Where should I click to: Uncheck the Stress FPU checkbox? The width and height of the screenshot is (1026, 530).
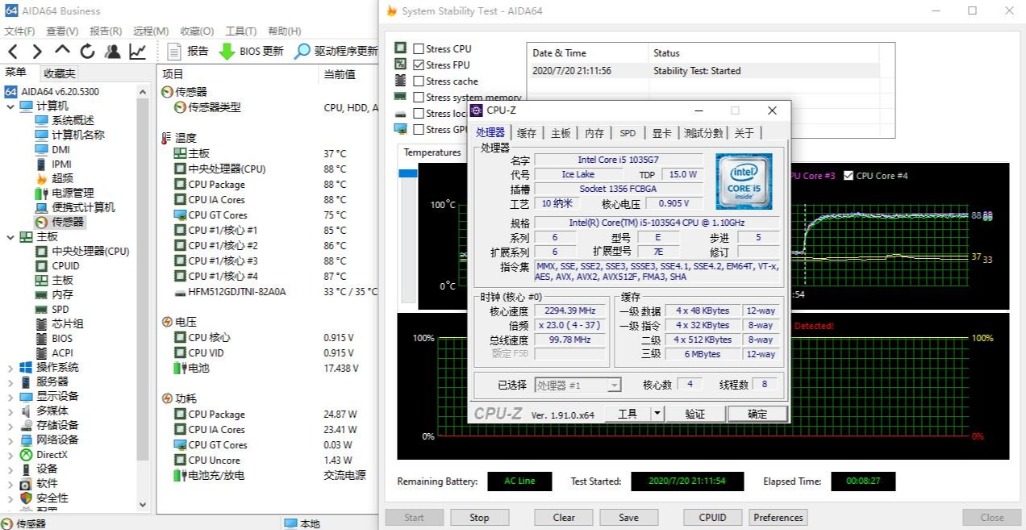419,65
